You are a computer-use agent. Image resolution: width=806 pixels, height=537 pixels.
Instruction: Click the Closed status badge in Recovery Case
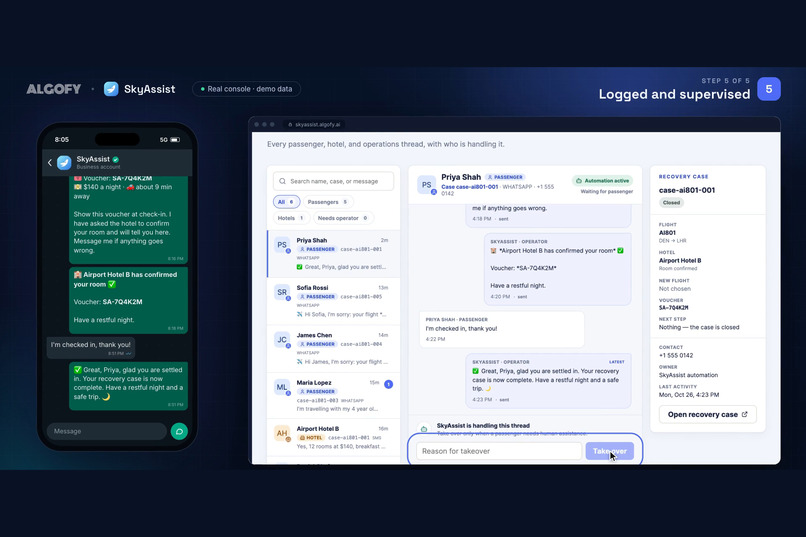click(x=671, y=202)
